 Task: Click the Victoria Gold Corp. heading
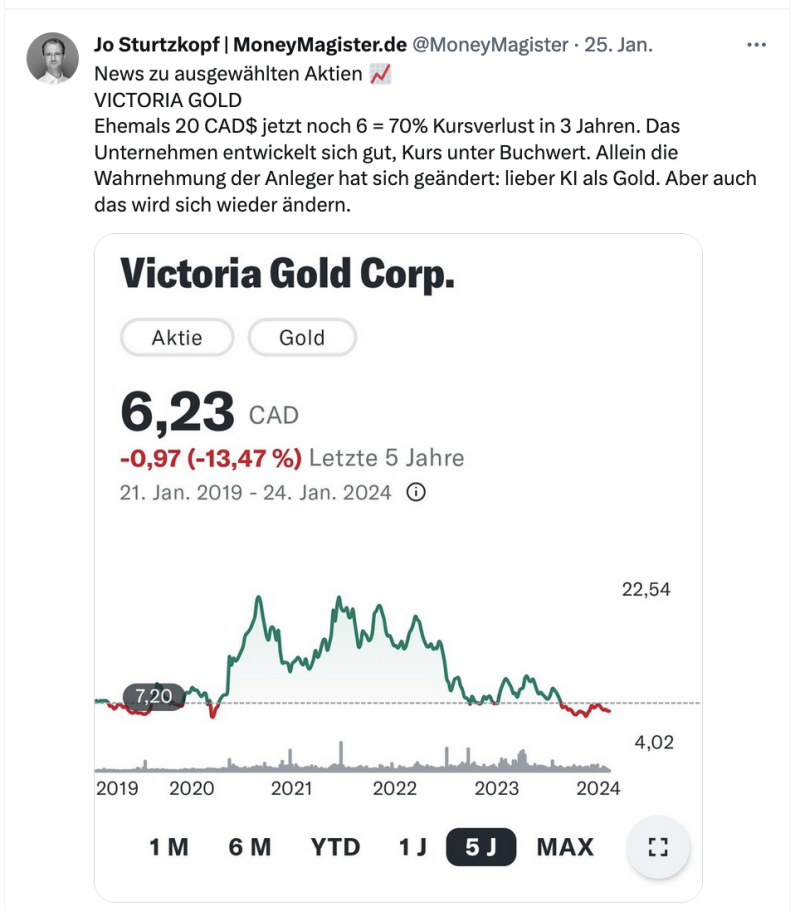288,273
